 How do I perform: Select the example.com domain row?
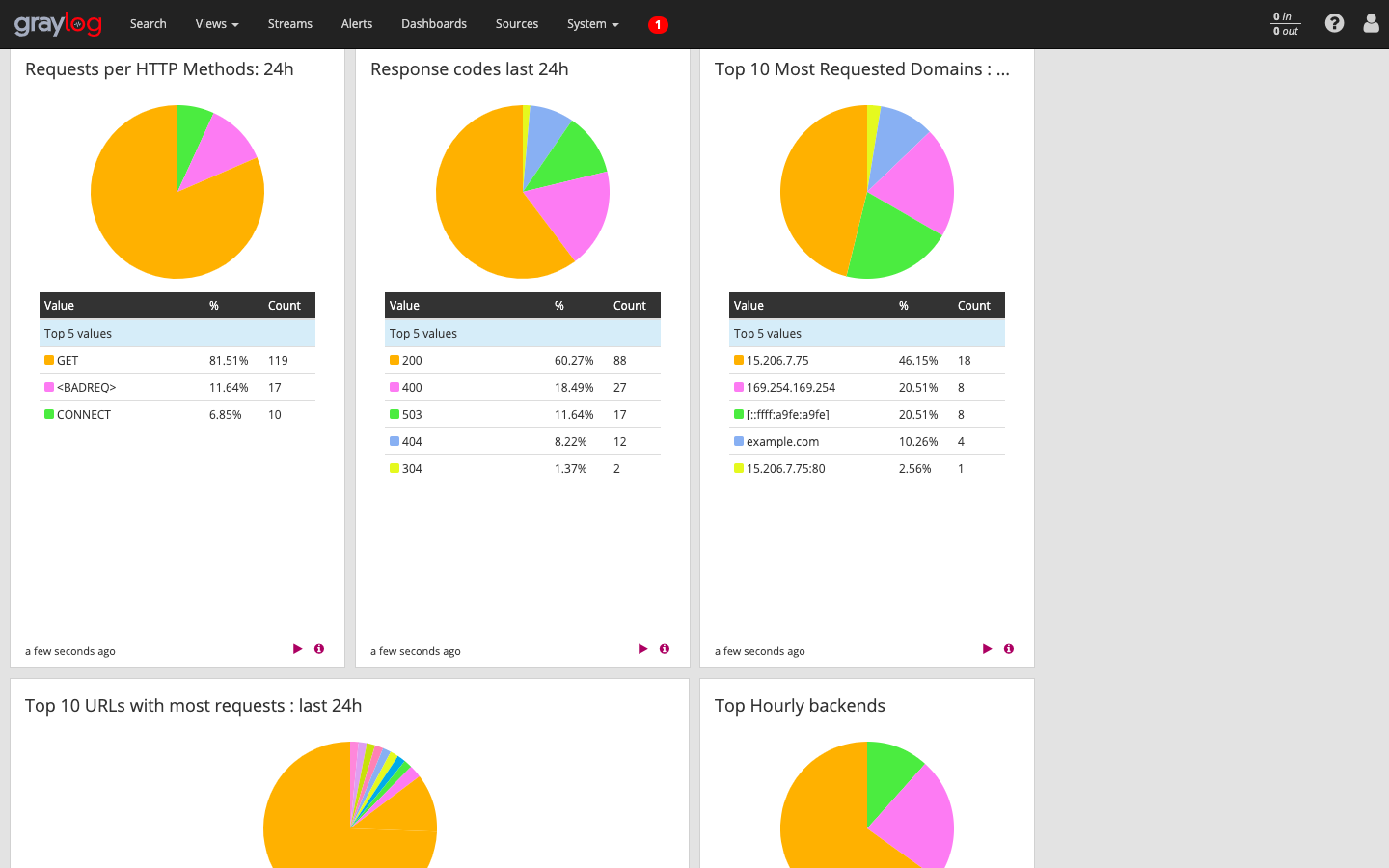[x=867, y=441]
